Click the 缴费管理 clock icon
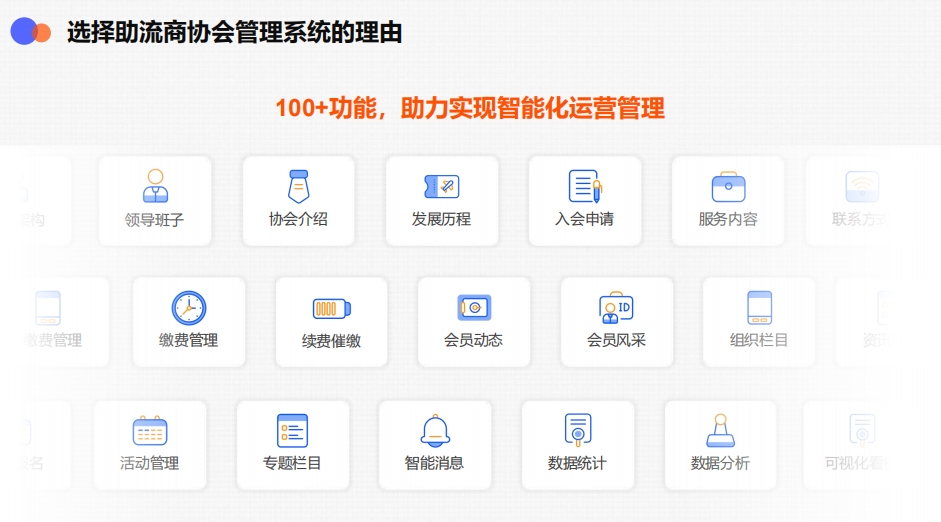Image resolution: width=941 pixels, height=522 pixels. pos(188,308)
